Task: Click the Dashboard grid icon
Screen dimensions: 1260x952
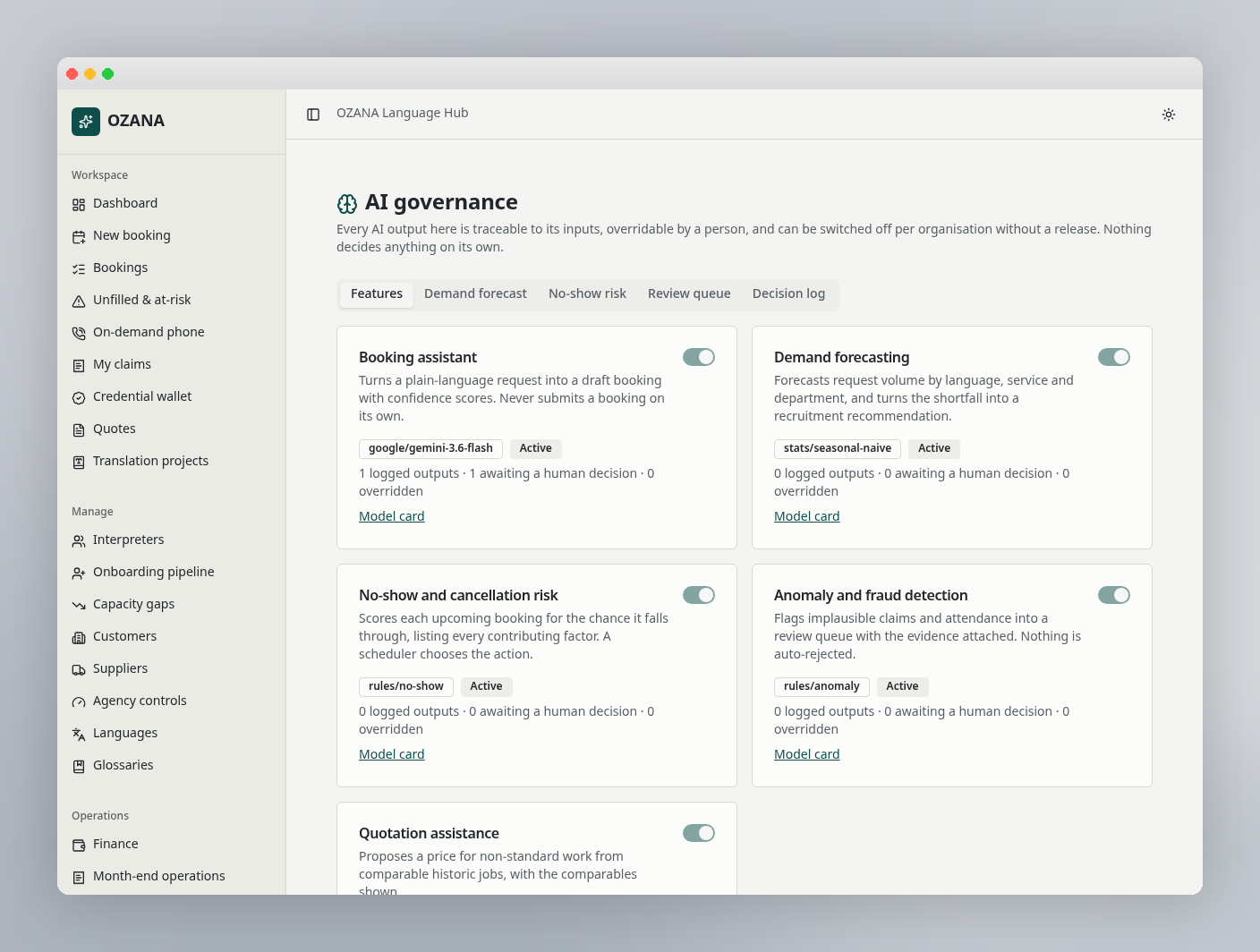Action: (79, 205)
